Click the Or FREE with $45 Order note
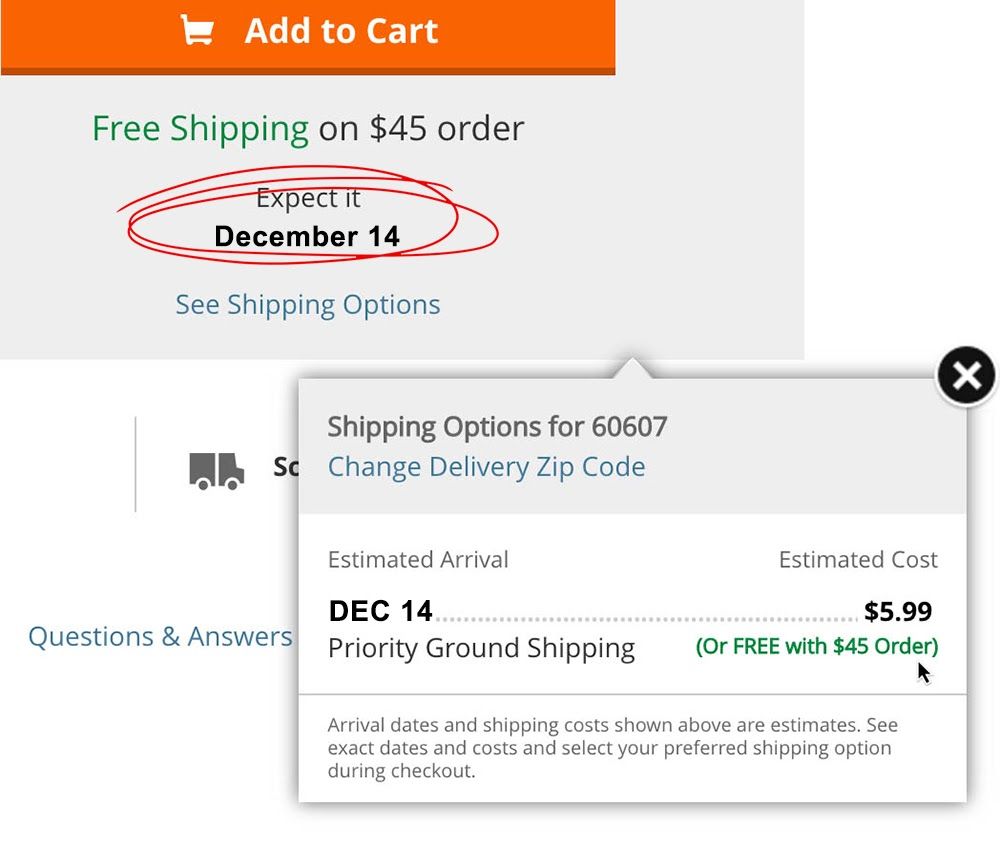The image size is (1000, 847). [817, 647]
